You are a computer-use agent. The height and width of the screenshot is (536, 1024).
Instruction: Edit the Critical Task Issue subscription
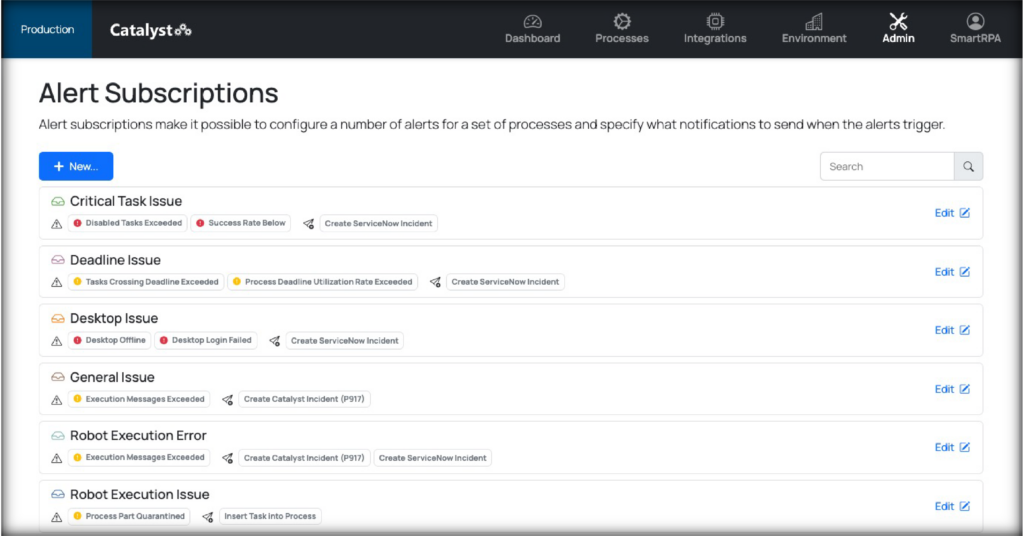(951, 213)
